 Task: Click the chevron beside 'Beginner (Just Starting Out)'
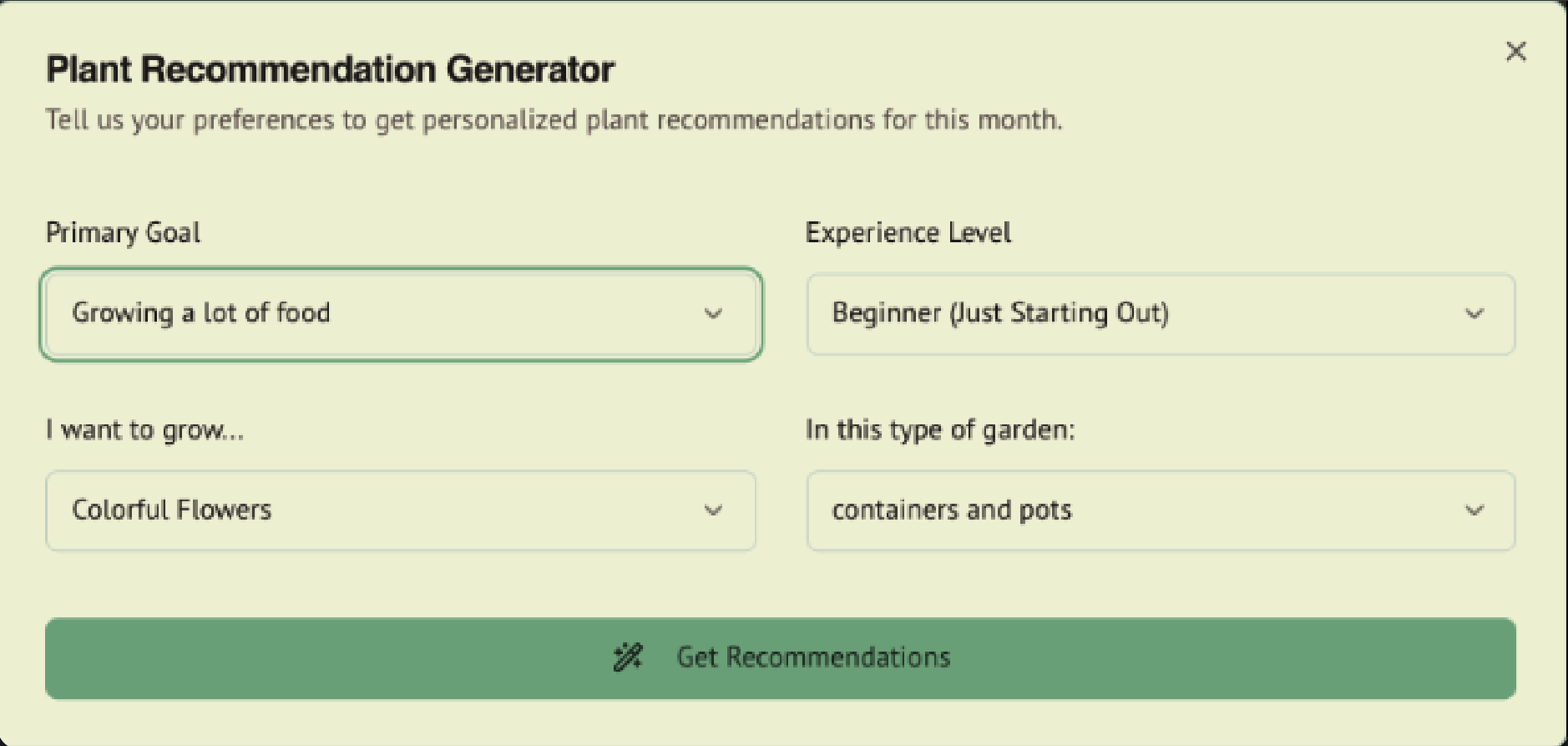pos(1474,314)
